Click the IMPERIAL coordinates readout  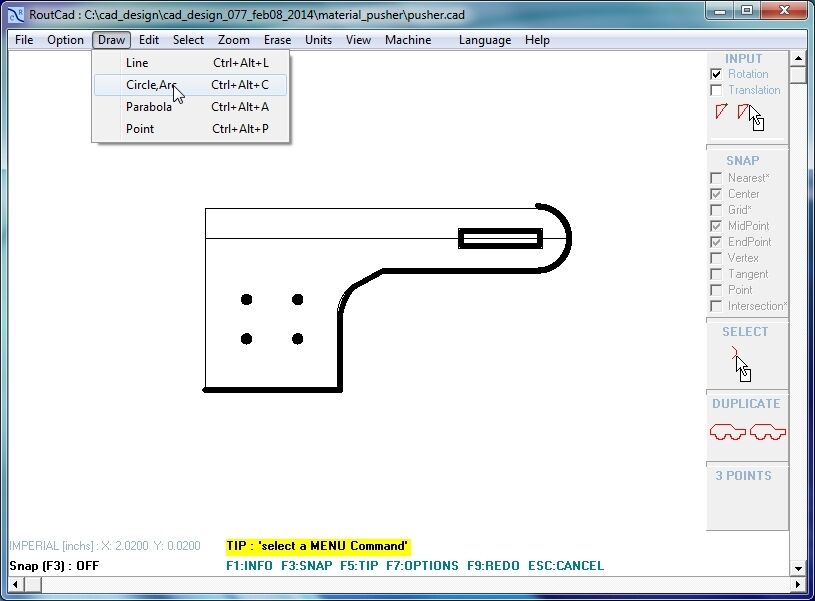[104, 546]
